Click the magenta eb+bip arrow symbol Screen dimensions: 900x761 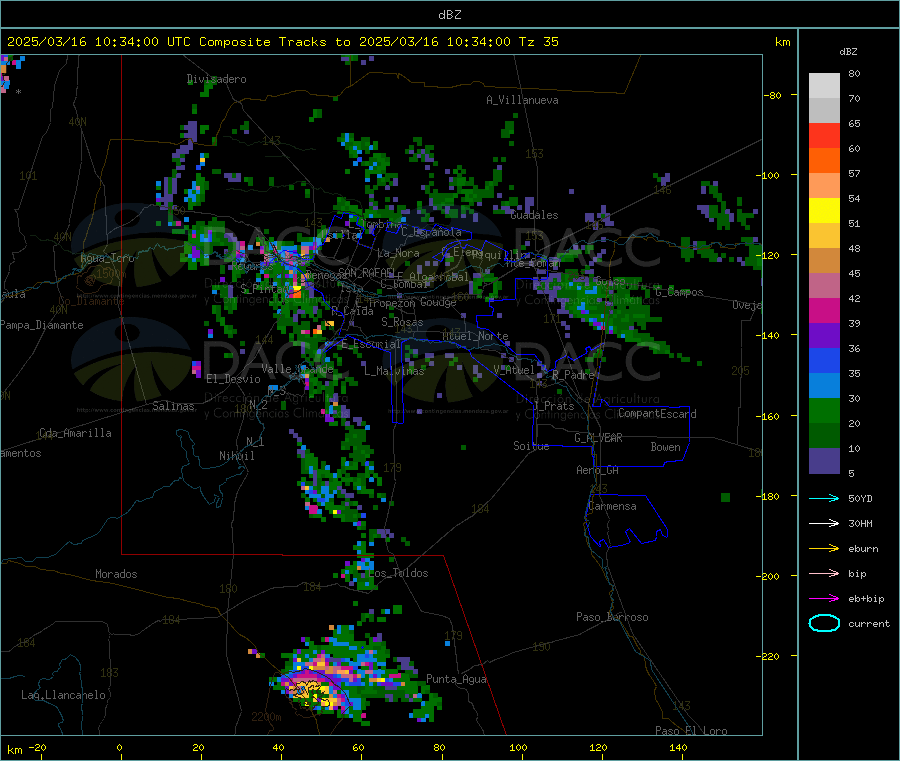tap(824, 599)
